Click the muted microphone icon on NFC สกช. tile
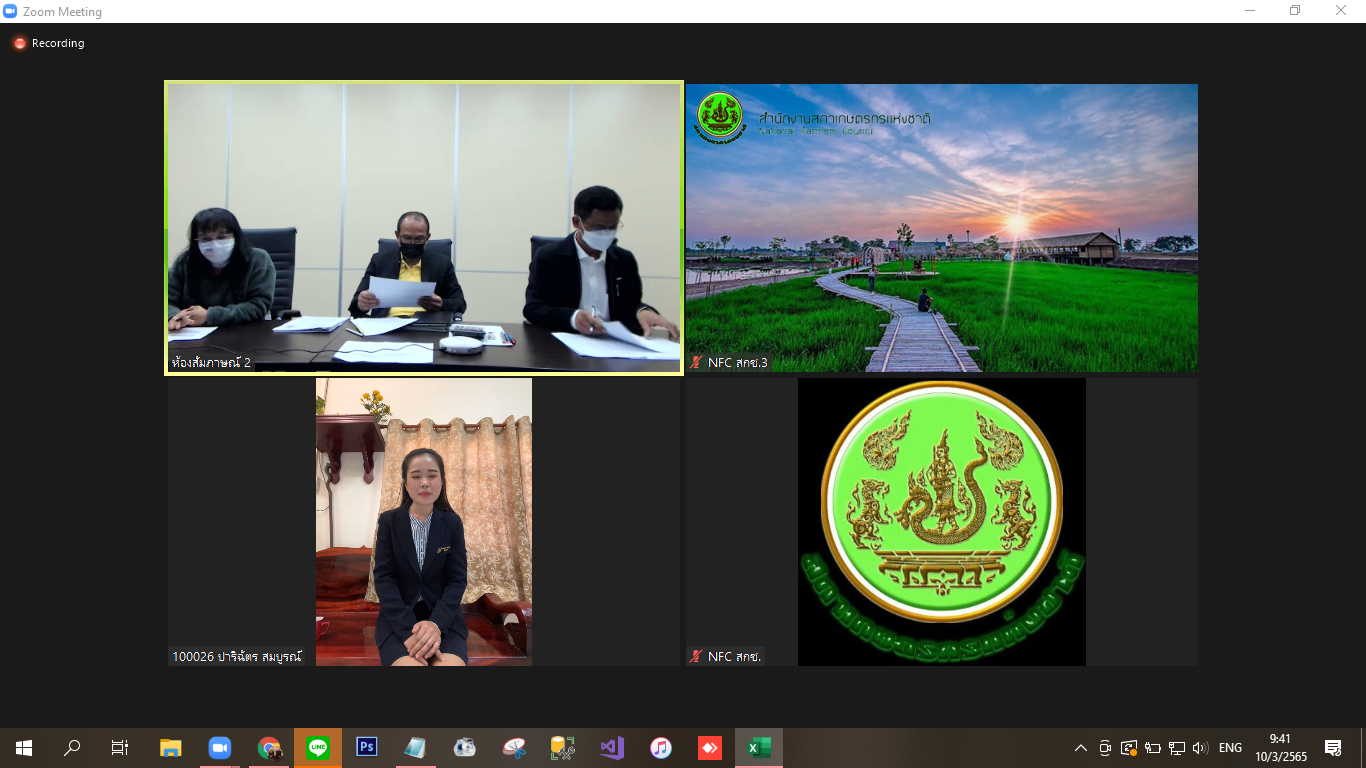Screen dimensions: 1366x768 pyautogui.click(x=697, y=657)
